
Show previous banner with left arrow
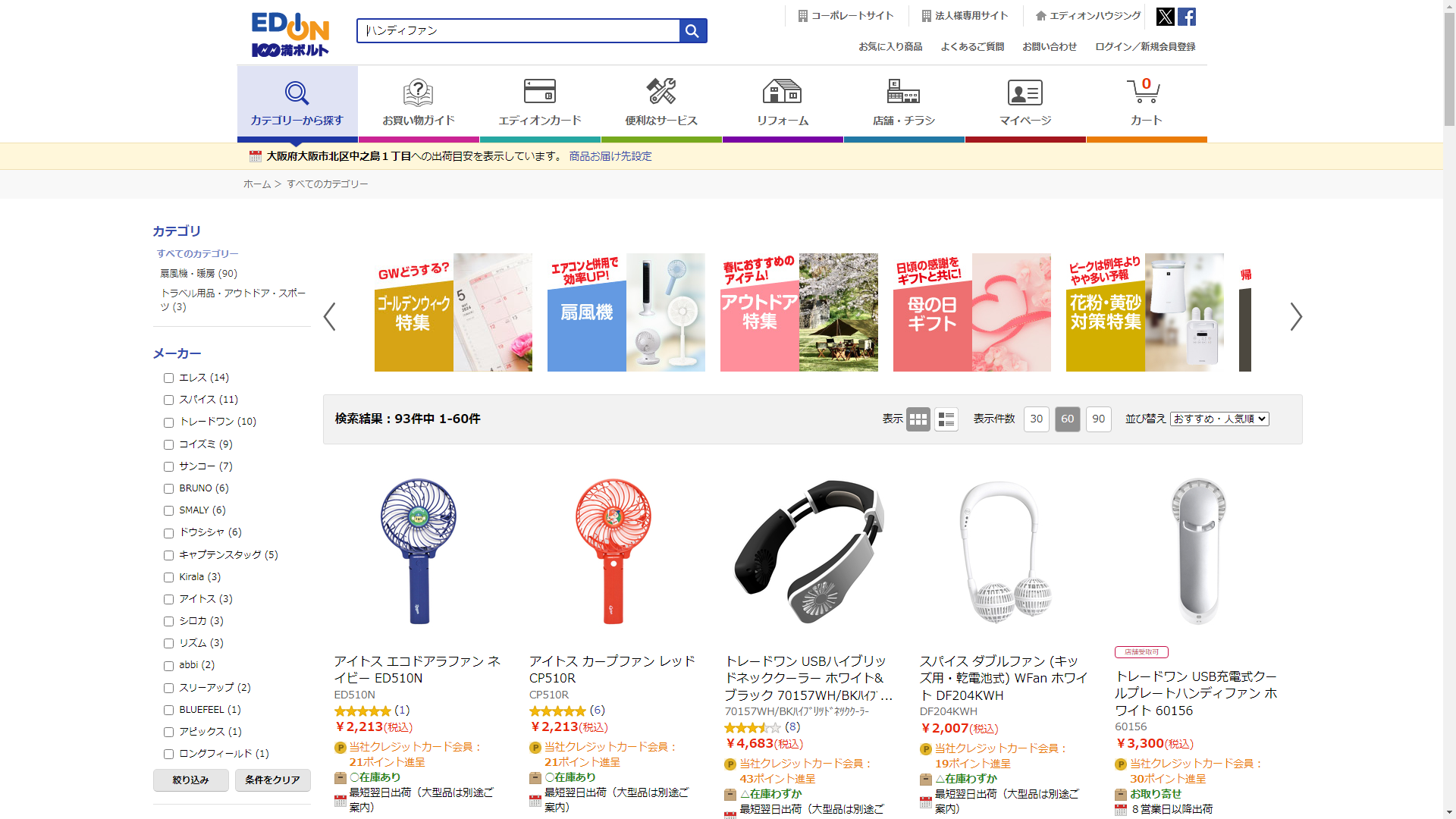pos(329,316)
